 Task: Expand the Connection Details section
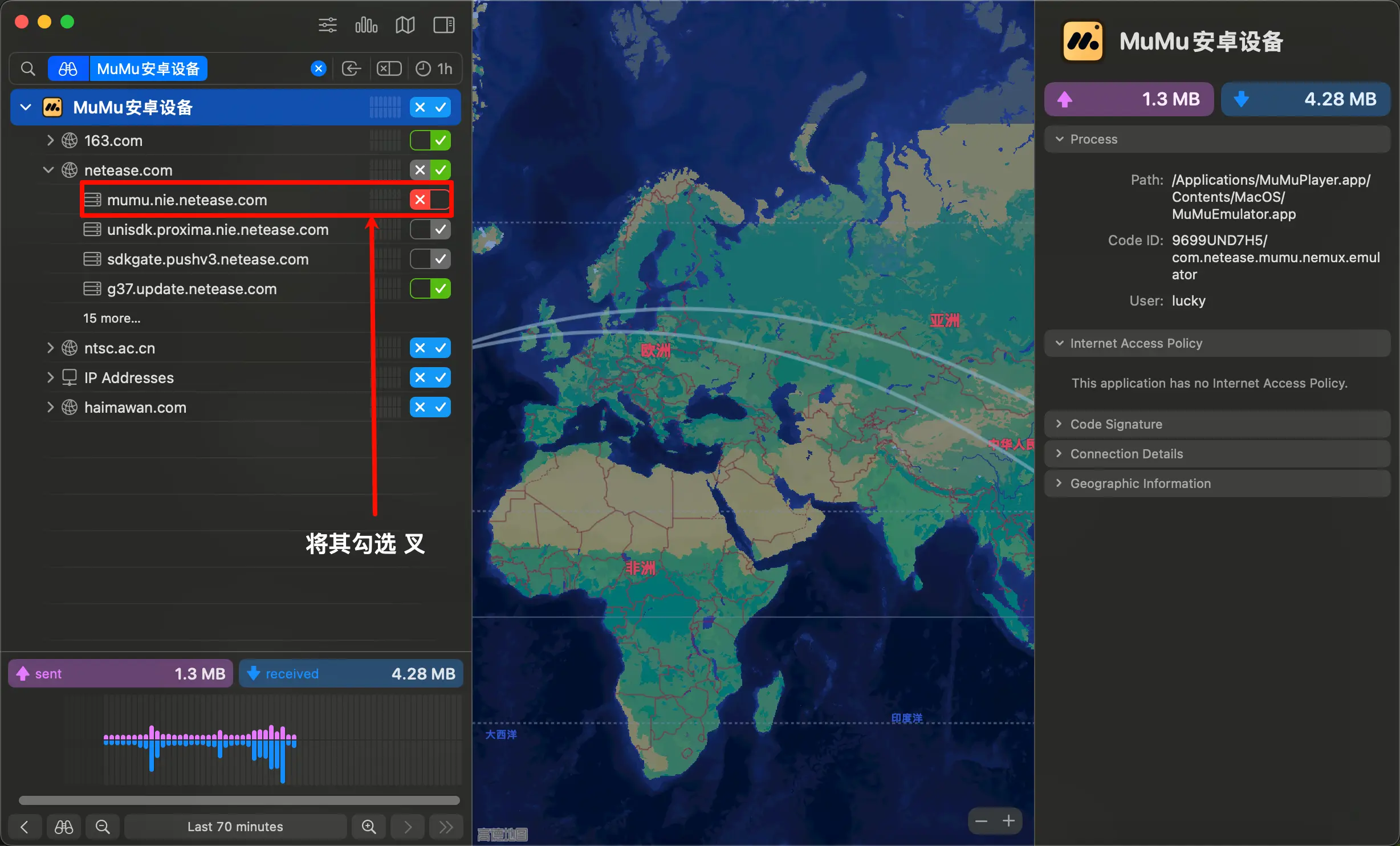click(x=1217, y=454)
